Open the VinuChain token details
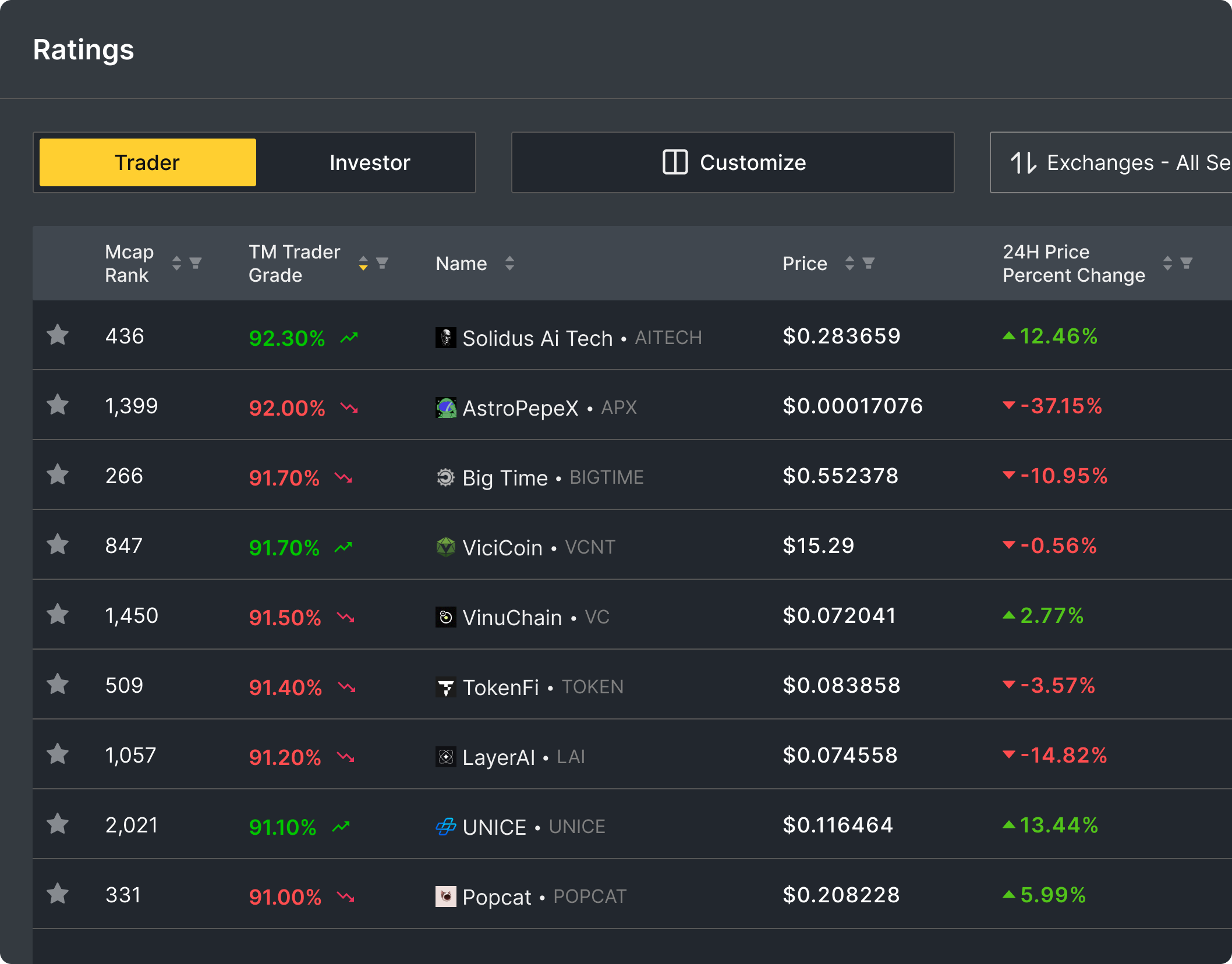1232x964 pixels. 512,616
